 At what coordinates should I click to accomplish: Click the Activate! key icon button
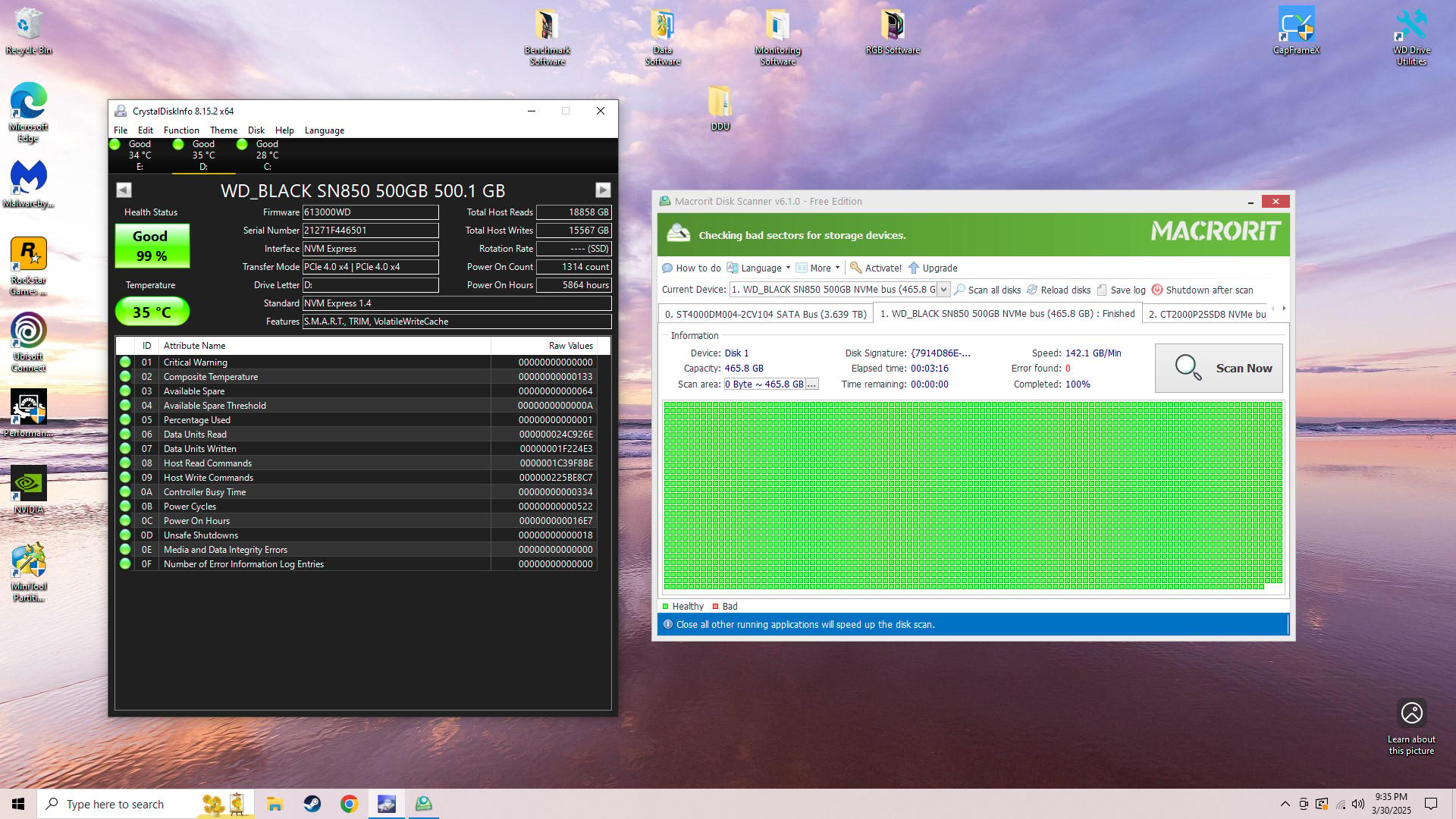click(x=876, y=268)
